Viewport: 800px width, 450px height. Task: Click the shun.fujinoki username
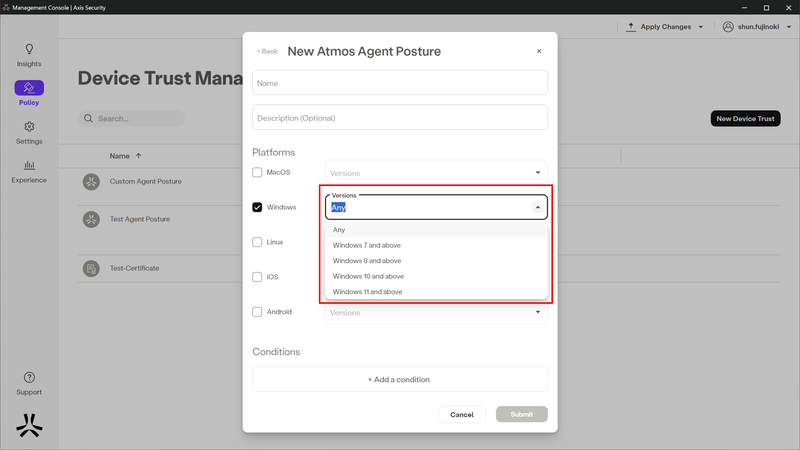[758, 27]
